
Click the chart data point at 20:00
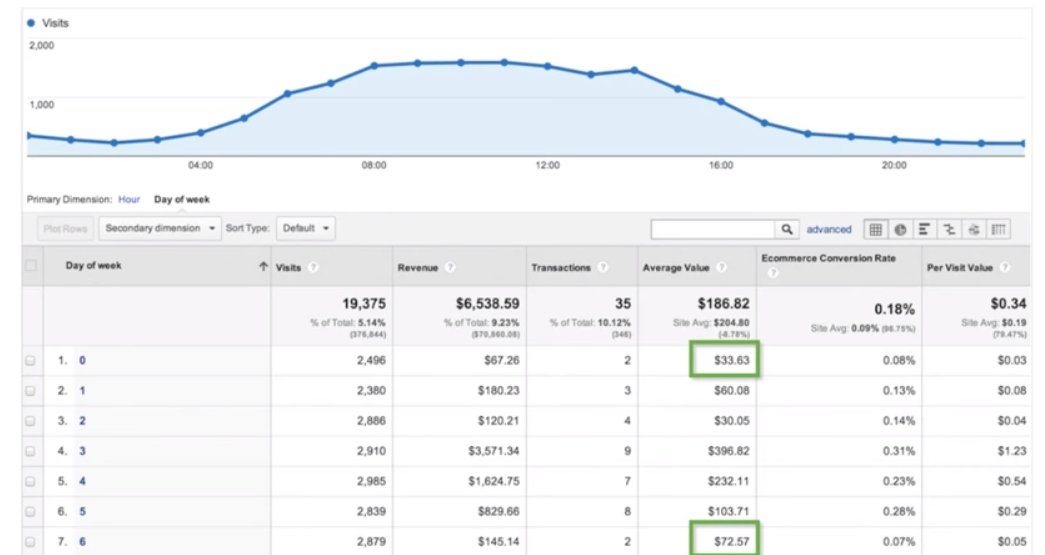[x=894, y=140]
